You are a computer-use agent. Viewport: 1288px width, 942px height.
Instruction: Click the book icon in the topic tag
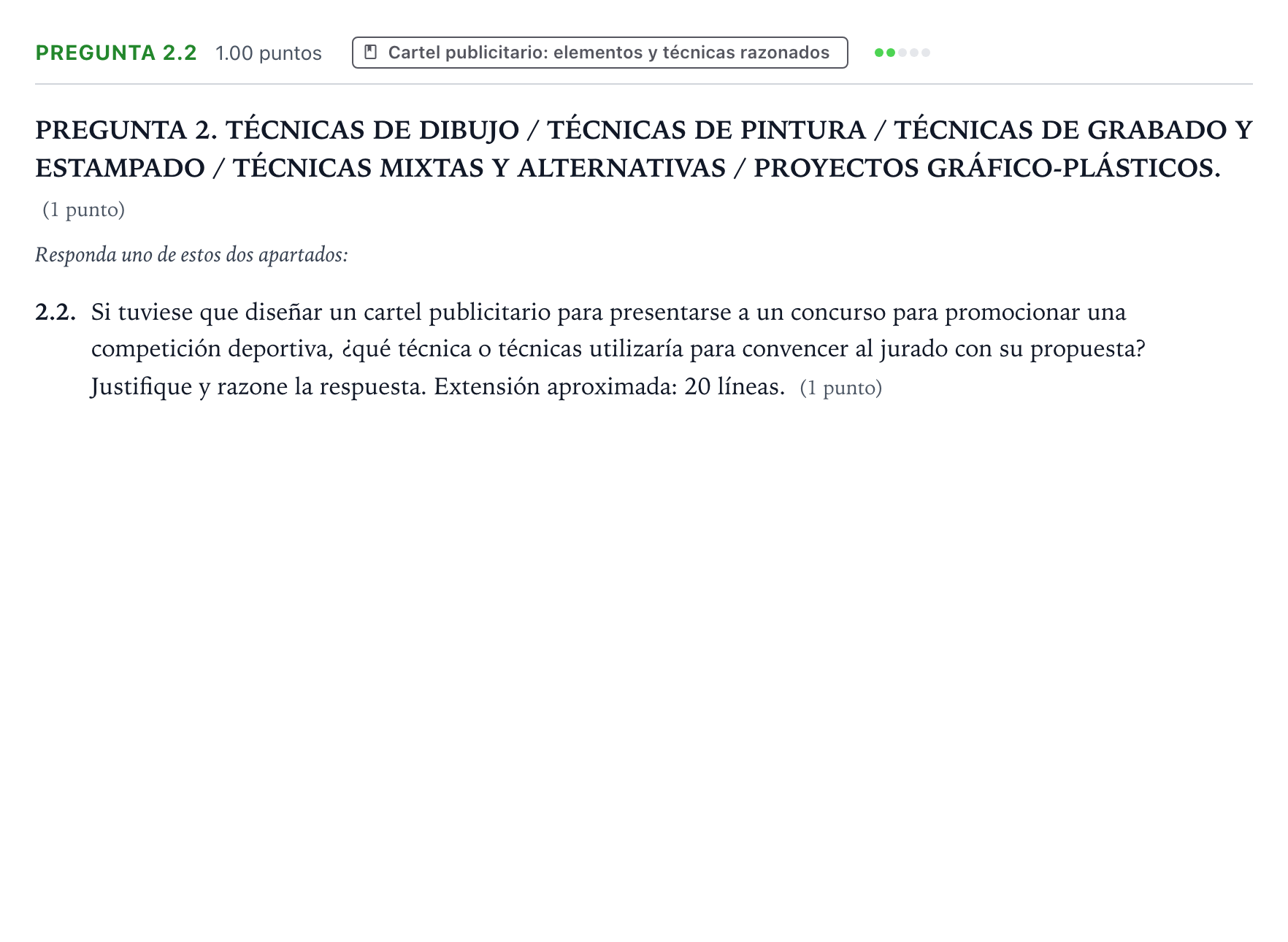[x=371, y=53]
